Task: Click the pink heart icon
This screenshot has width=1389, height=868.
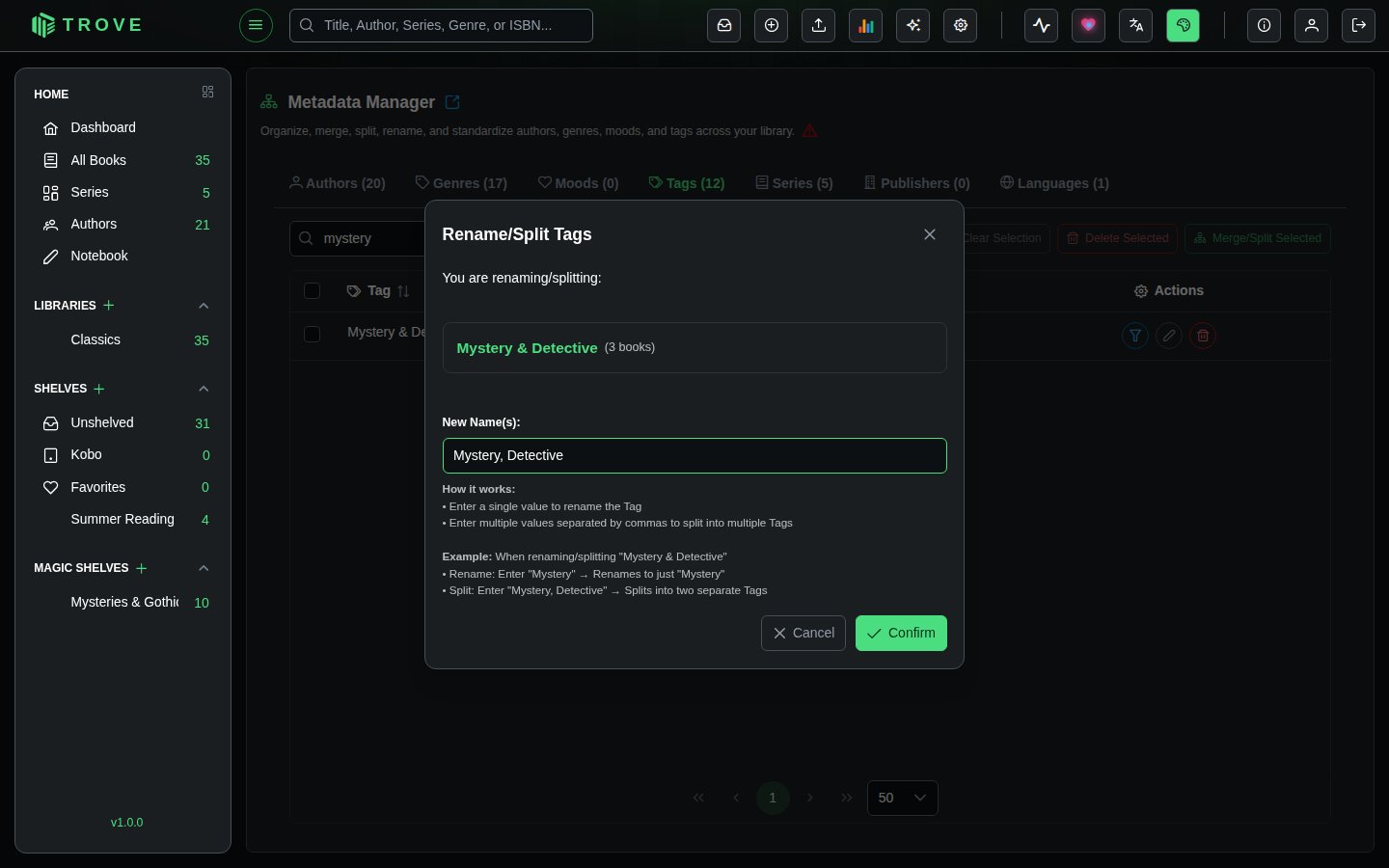Action: coord(1089,25)
